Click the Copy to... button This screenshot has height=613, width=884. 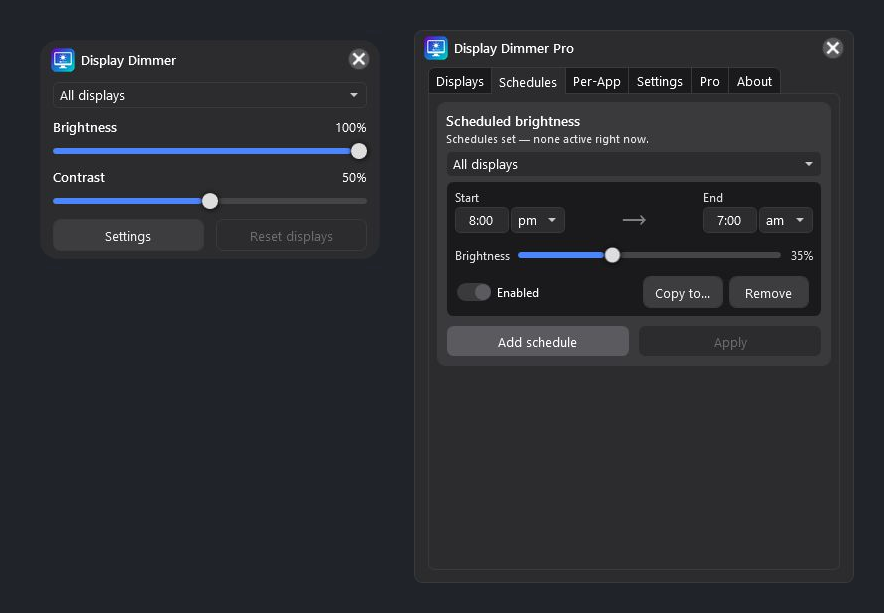[x=682, y=293]
